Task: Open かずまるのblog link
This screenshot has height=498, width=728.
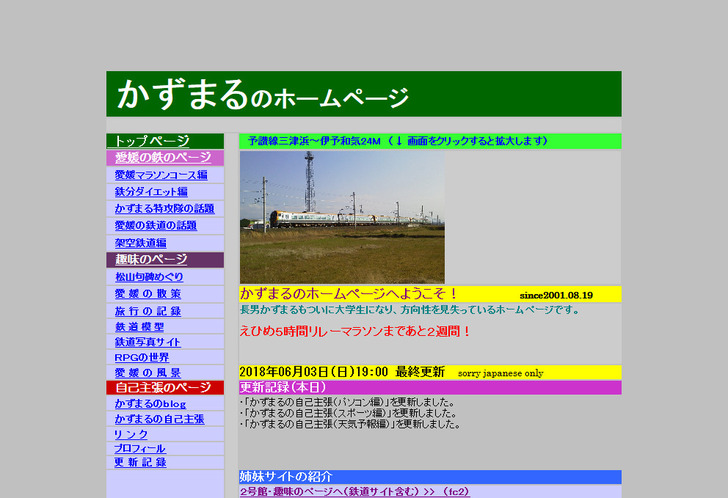Action: point(150,404)
